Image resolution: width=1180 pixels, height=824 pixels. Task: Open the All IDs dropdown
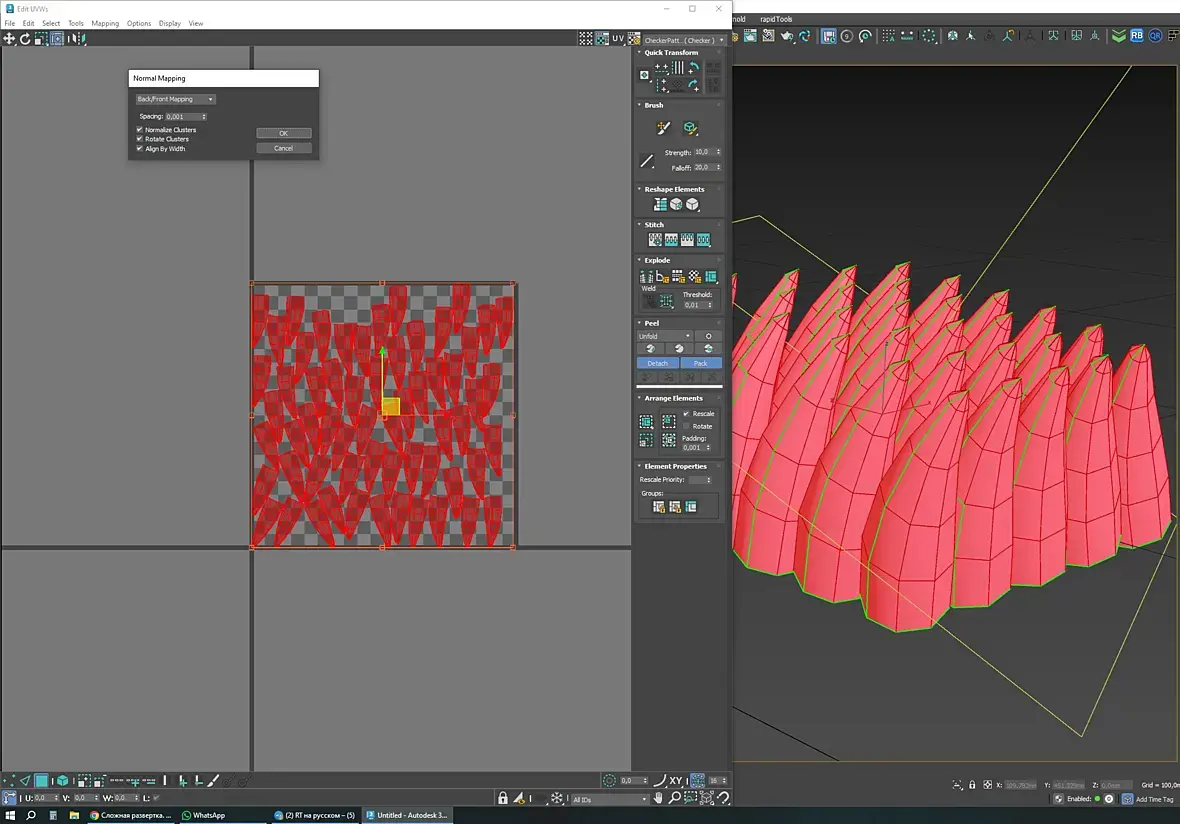pos(610,799)
